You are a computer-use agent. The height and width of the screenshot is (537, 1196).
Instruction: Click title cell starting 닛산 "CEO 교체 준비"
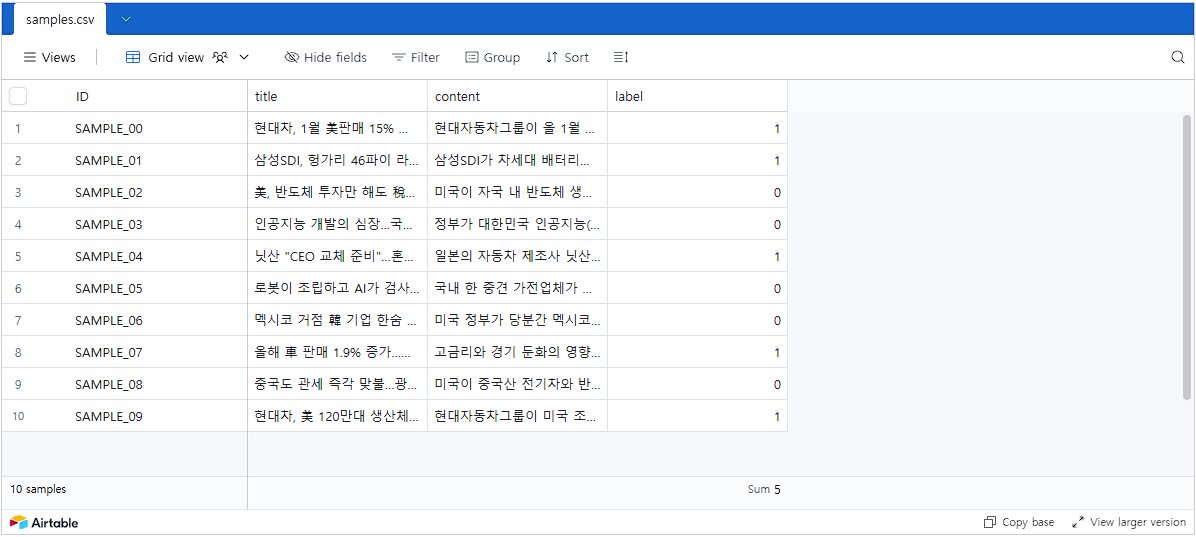coord(337,257)
